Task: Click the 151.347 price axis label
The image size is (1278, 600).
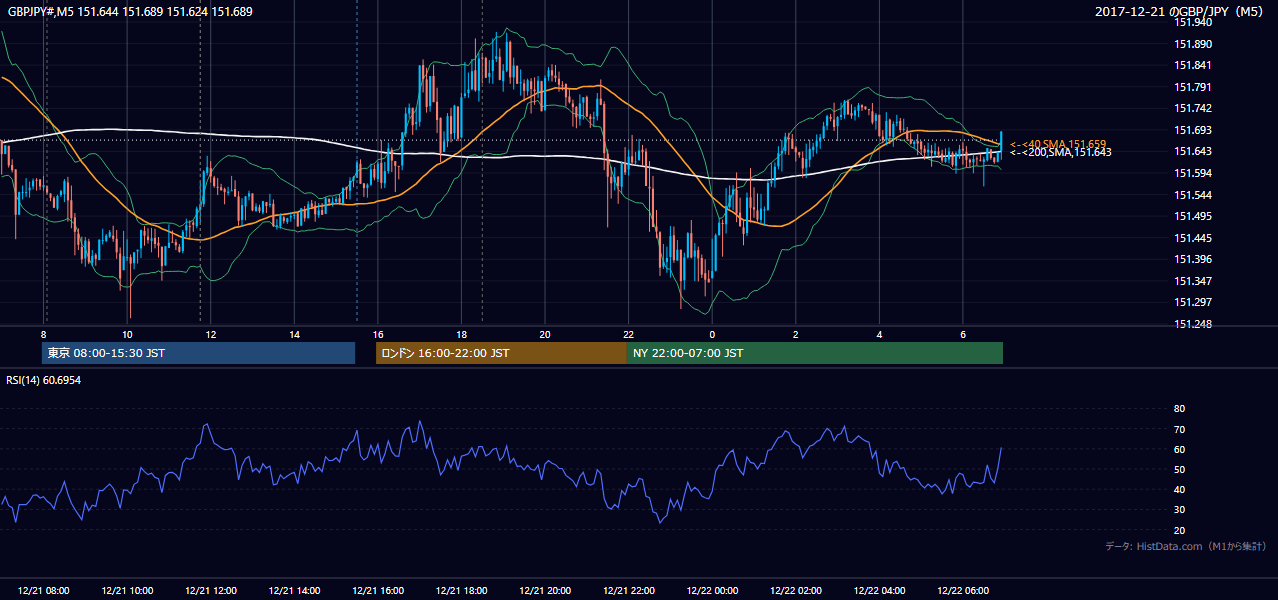Action: click(x=1193, y=281)
